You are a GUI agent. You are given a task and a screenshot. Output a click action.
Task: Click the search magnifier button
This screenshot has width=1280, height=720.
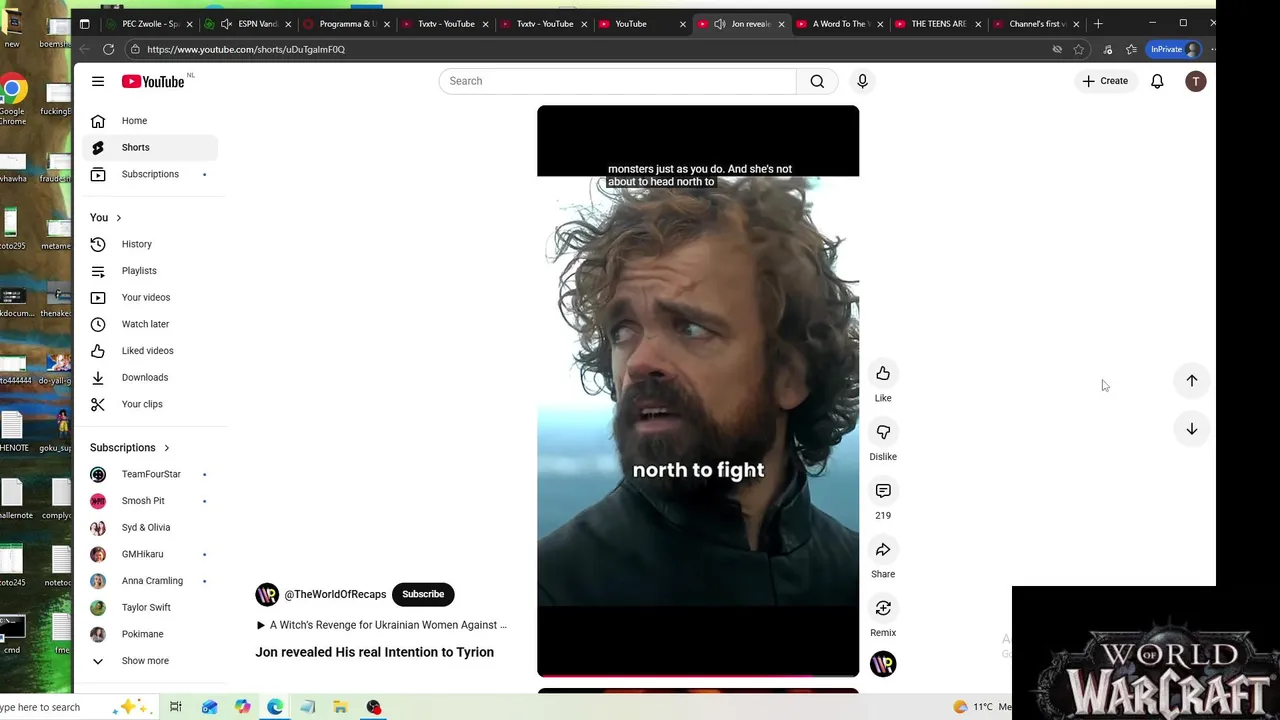coord(817,81)
